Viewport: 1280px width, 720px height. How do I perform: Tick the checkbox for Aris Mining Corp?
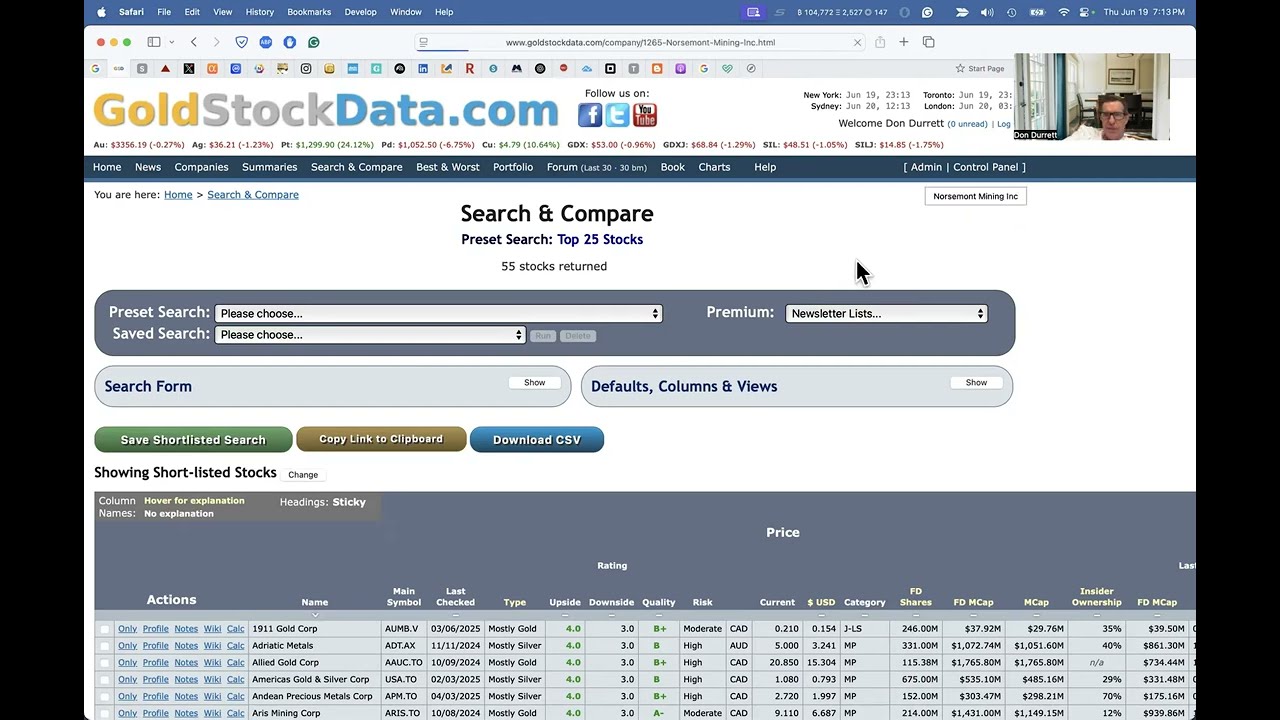(105, 713)
